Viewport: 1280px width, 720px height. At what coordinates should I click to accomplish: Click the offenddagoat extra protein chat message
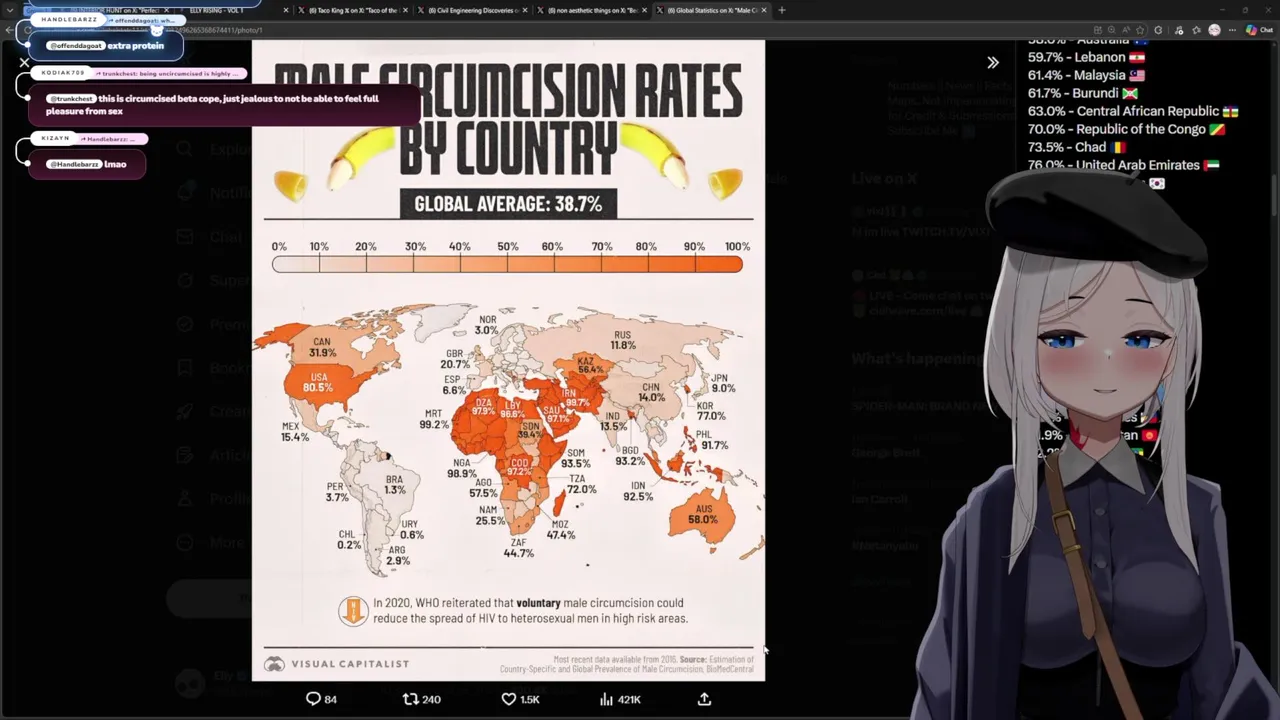click(106, 46)
